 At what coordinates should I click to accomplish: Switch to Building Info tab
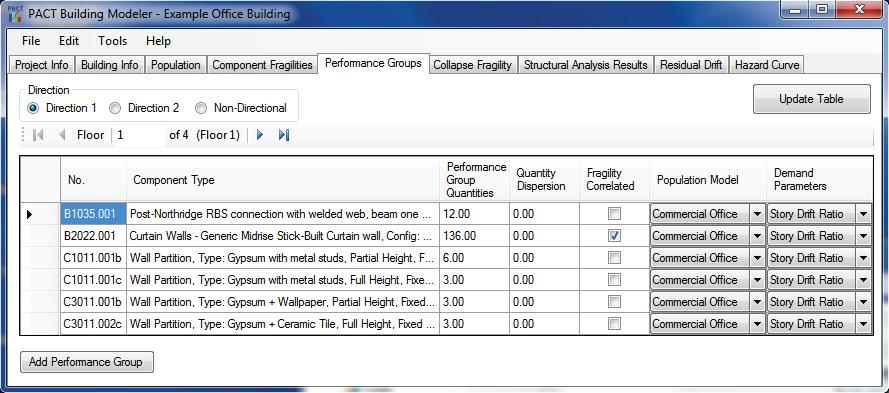pos(109,65)
